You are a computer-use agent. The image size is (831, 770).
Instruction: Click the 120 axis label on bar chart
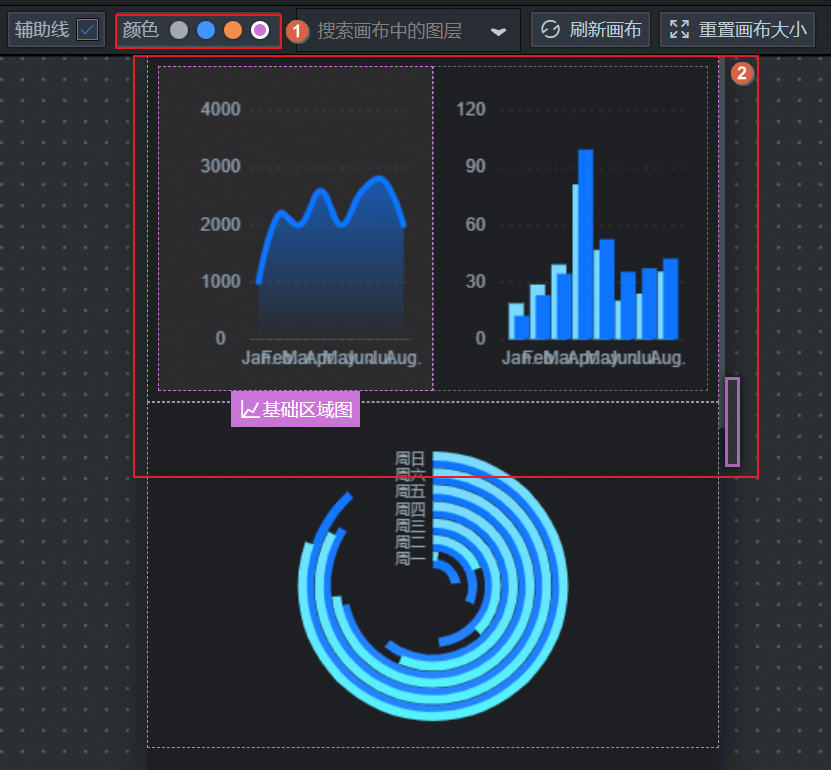click(x=471, y=109)
